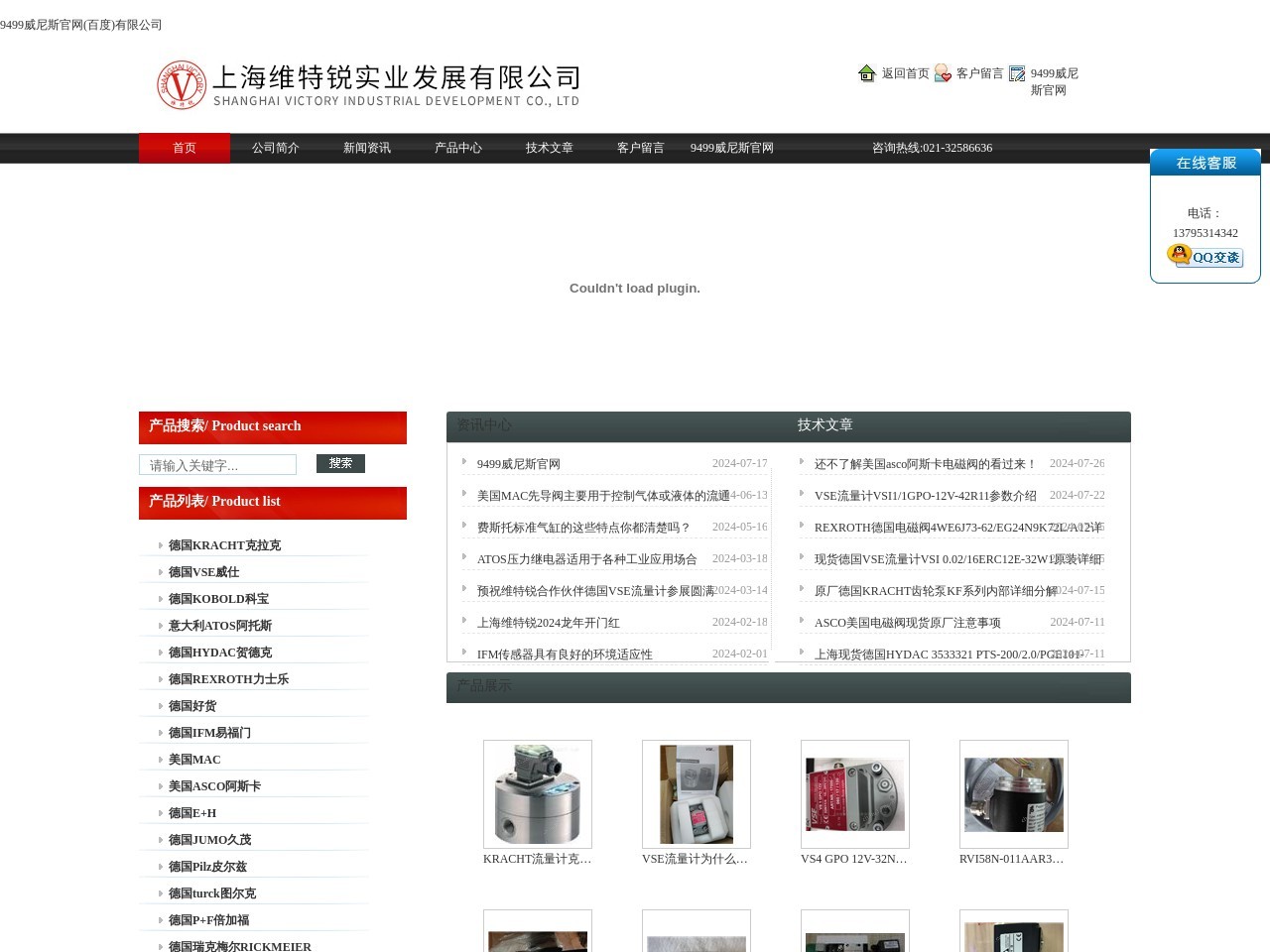The width and height of the screenshot is (1270, 952).
Task: Switch to the 产品中心 tab
Action: [457, 148]
